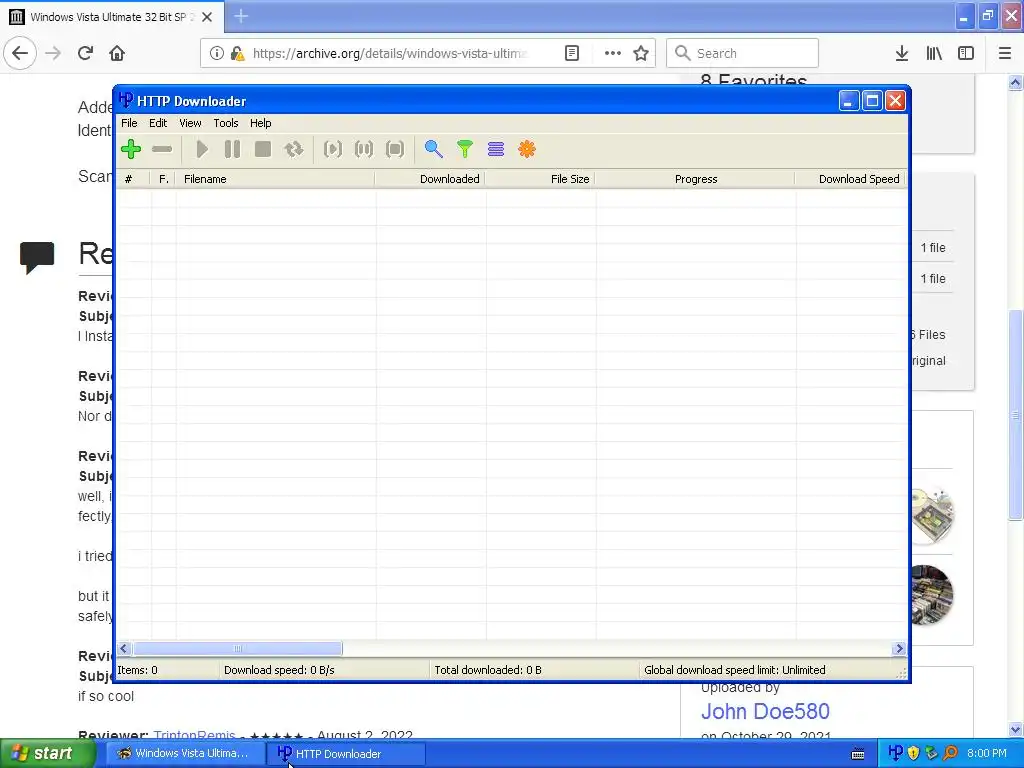Screen dimensions: 1024x768
Task: Click the list's horizontal scrollbar right arrow
Action: tap(899, 648)
